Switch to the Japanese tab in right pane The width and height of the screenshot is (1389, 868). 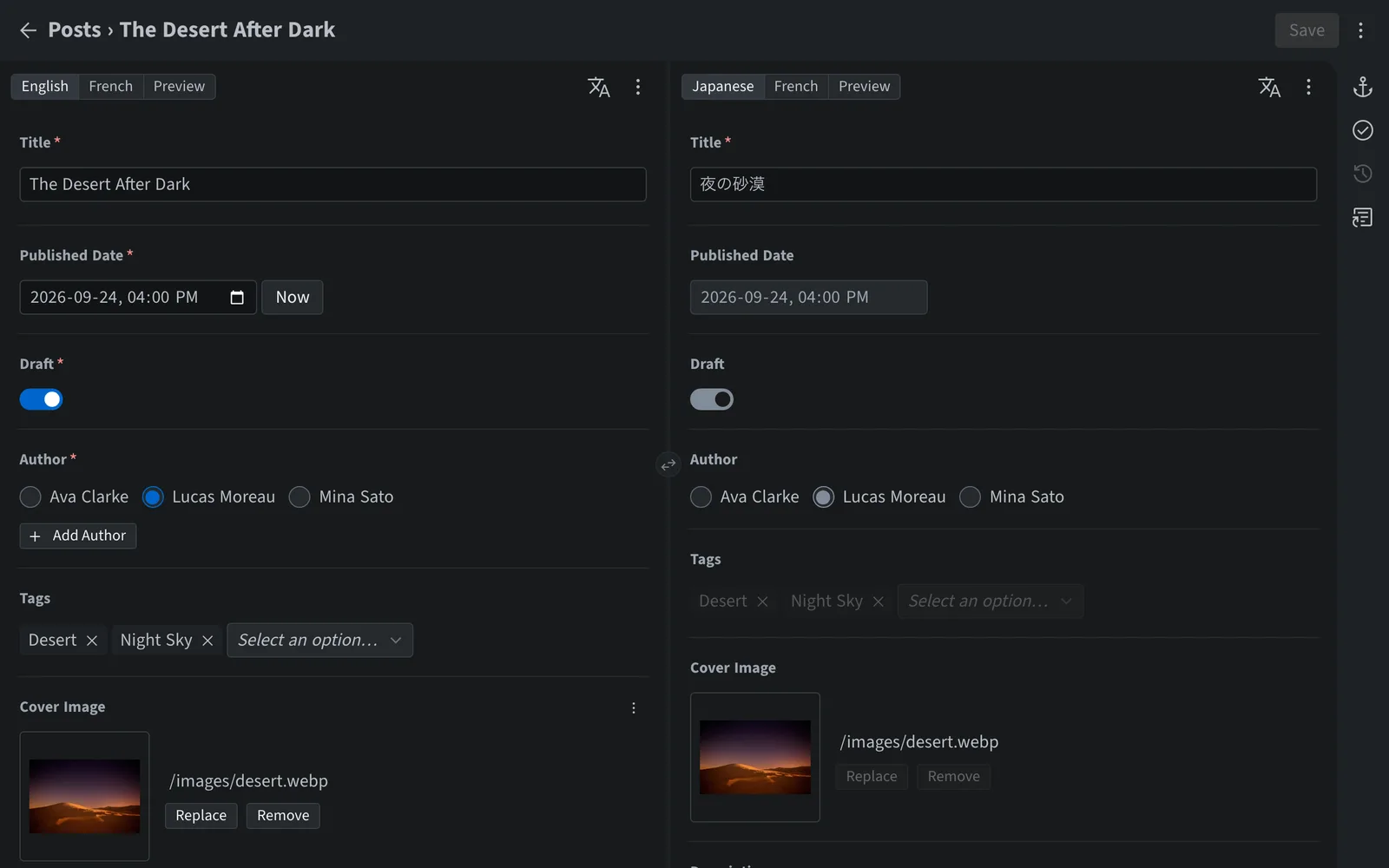click(723, 87)
